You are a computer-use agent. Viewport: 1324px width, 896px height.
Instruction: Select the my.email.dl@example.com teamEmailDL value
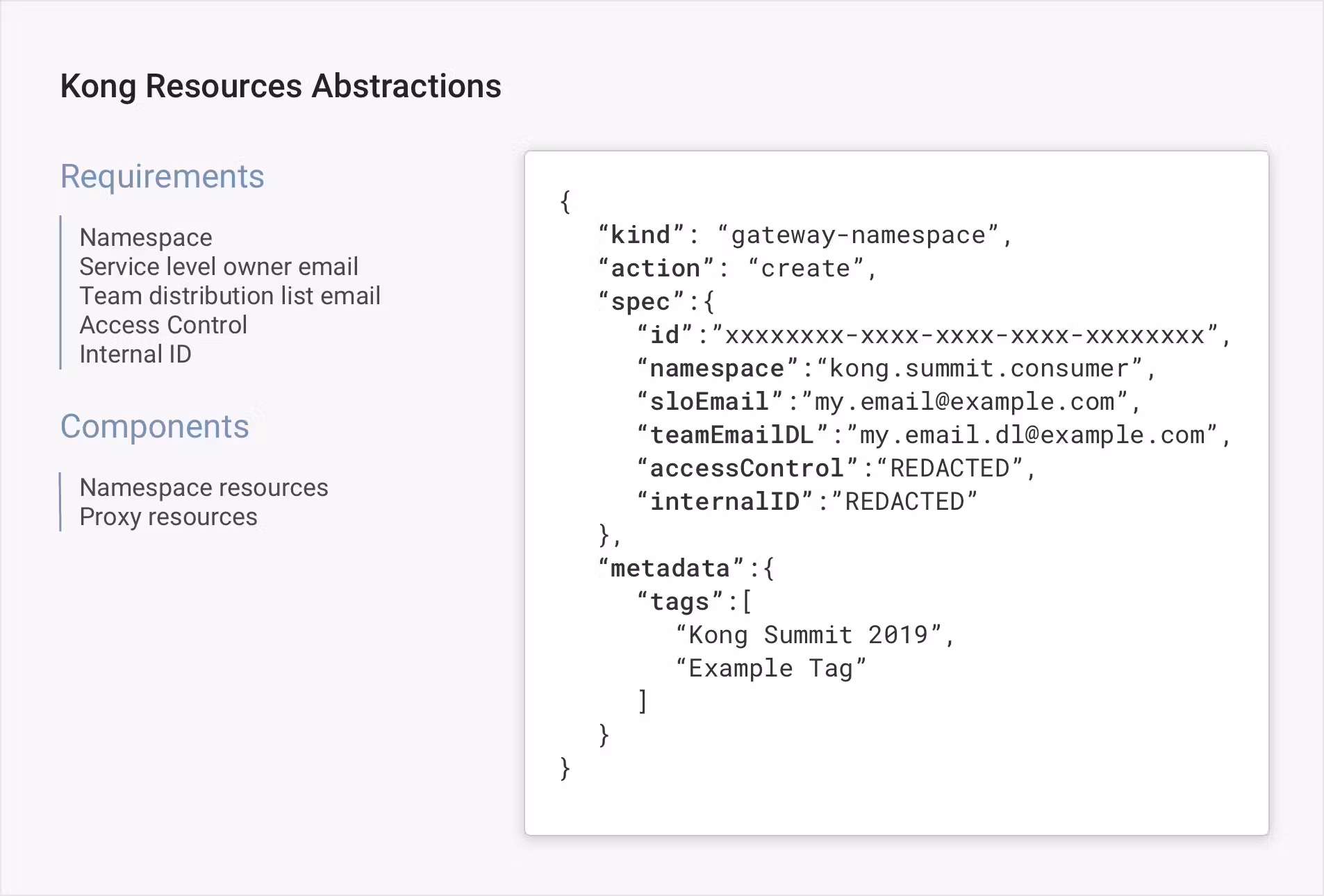1032,435
